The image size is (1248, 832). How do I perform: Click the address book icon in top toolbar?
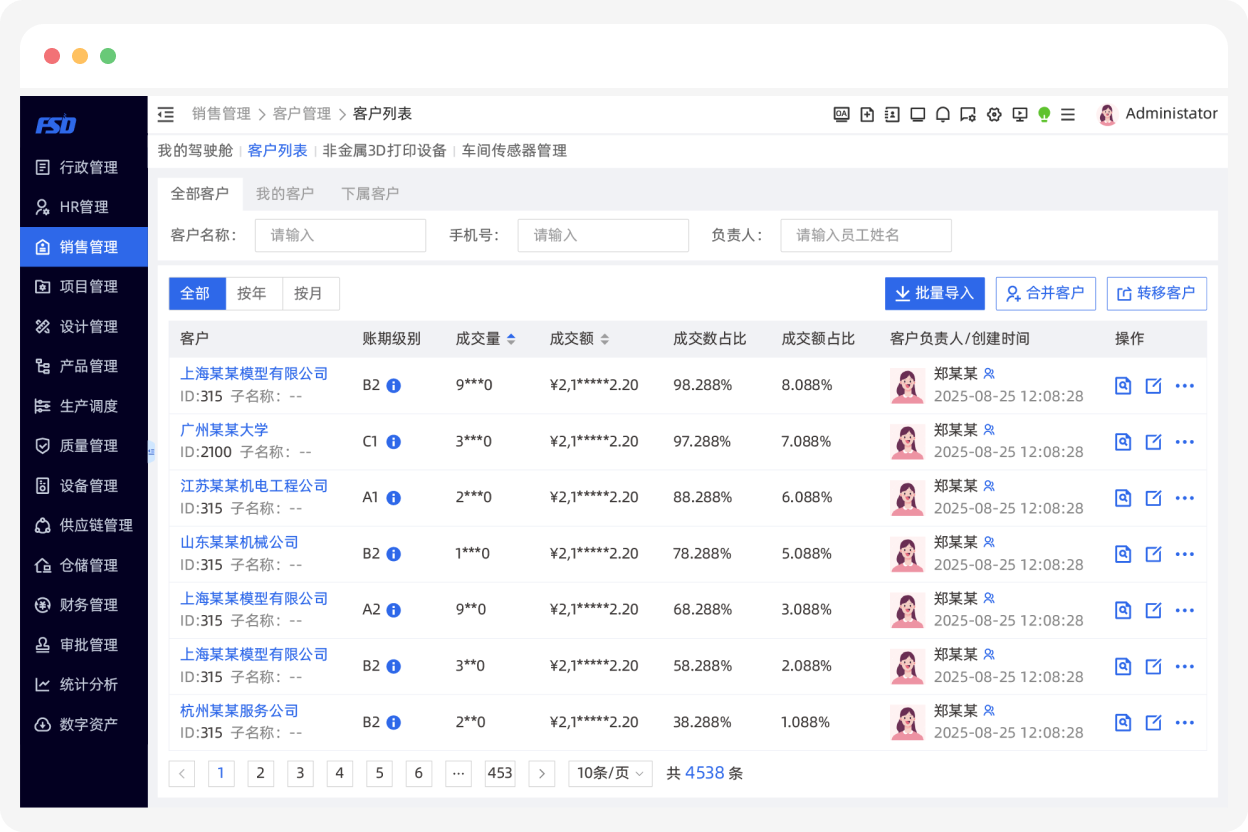(892, 114)
